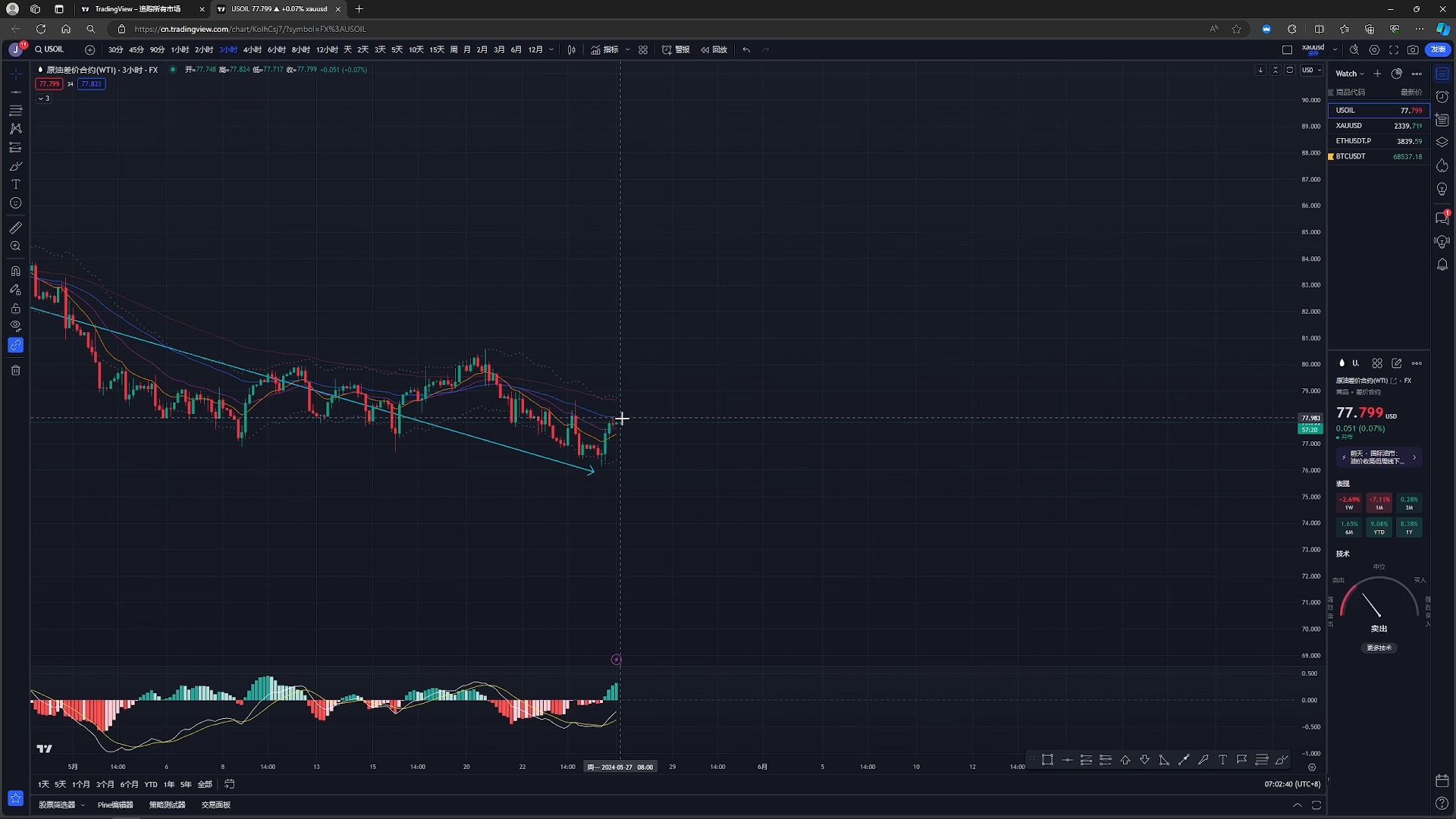This screenshot has height=819, width=1456.
Task: Open candlestick chart style selector
Action: click(x=572, y=50)
